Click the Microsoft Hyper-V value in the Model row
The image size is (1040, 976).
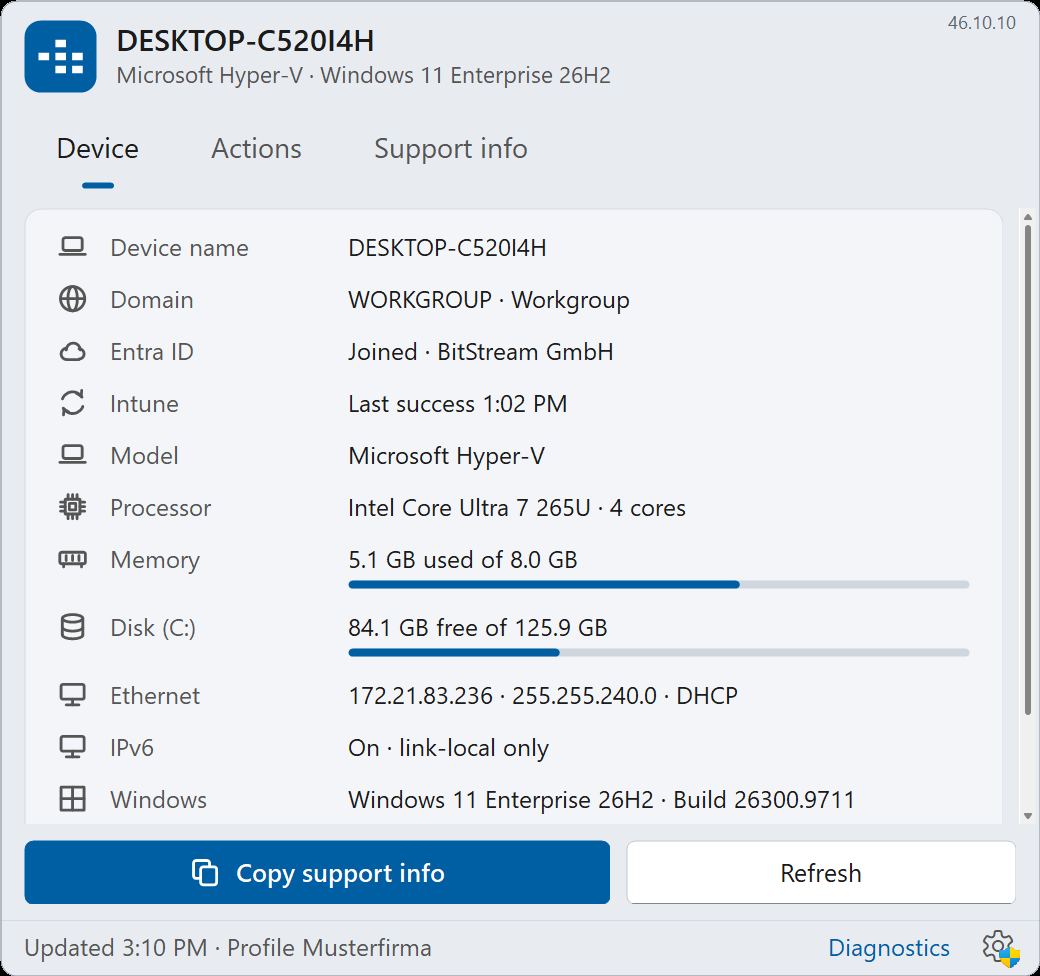[x=446, y=456]
